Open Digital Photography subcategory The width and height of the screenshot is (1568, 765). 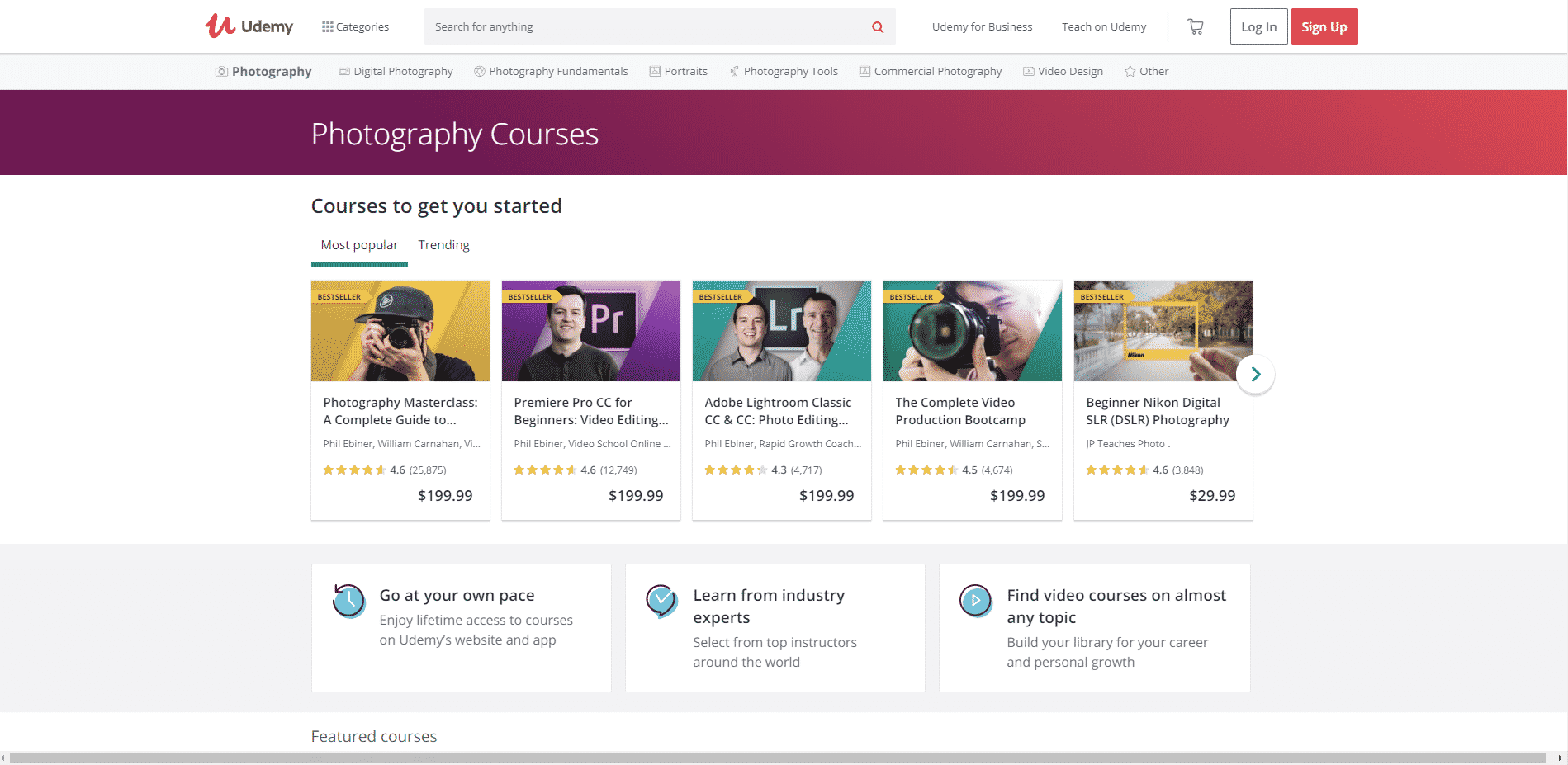(396, 72)
